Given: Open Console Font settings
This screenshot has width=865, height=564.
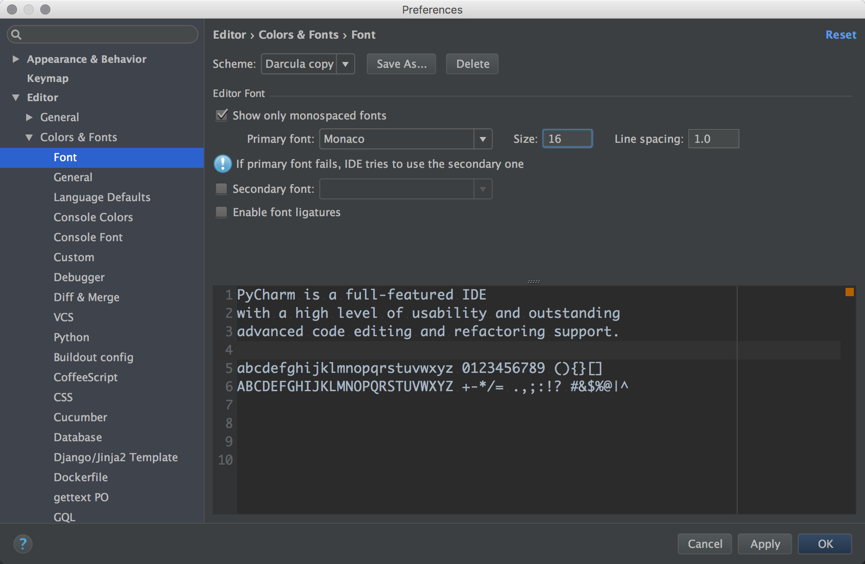Looking at the screenshot, I should [88, 237].
